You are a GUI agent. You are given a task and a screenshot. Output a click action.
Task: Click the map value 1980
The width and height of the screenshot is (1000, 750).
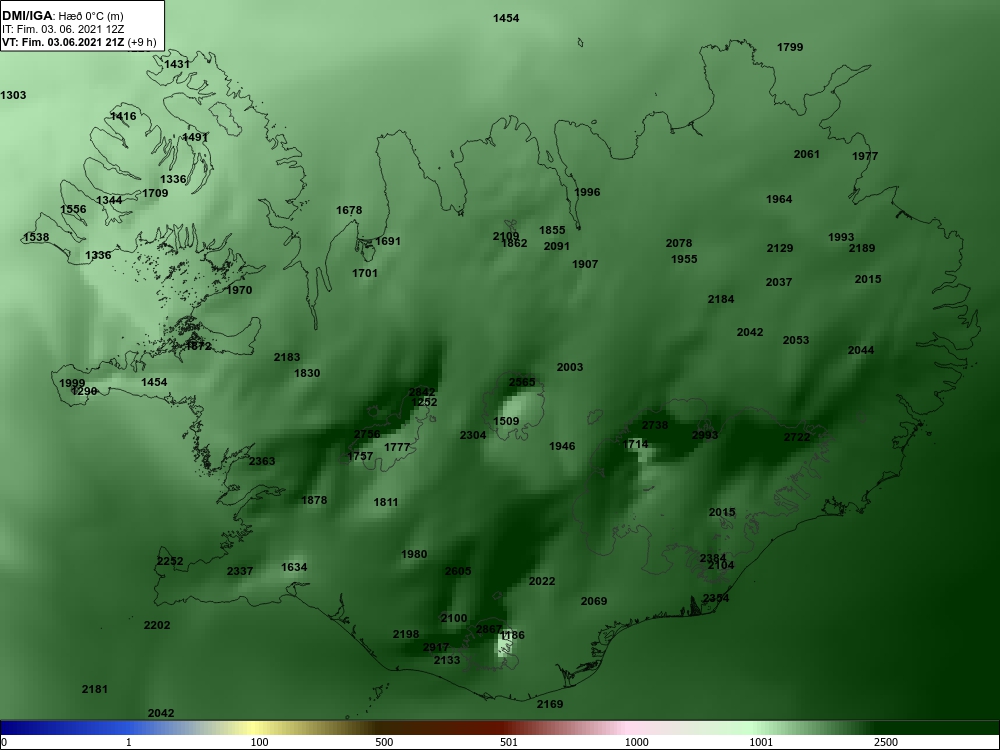pyautogui.click(x=414, y=554)
